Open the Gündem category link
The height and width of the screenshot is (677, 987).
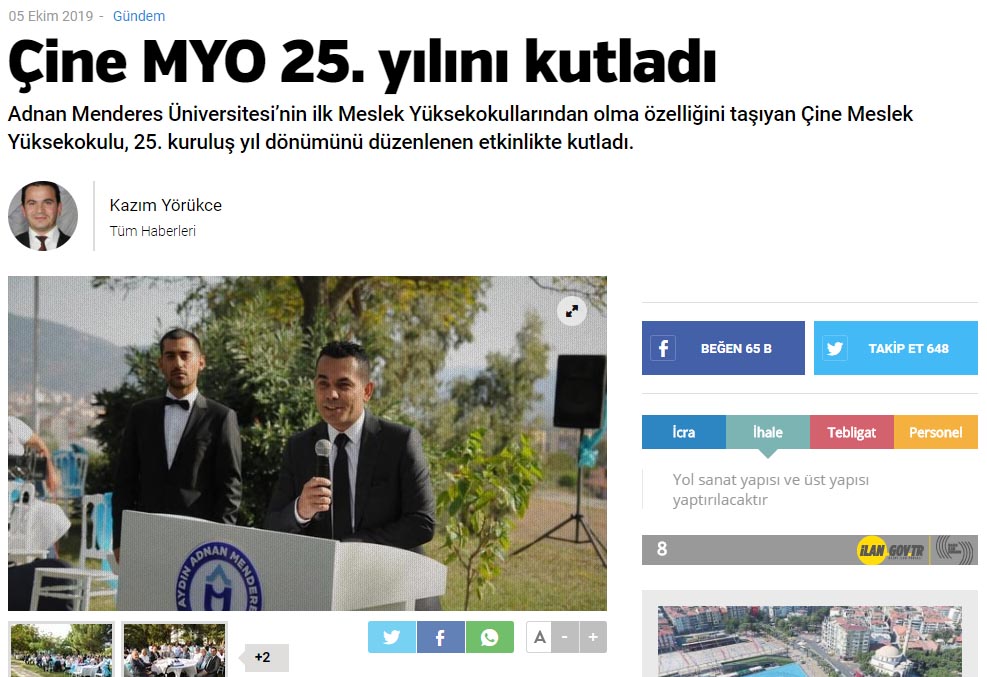[x=139, y=16]
